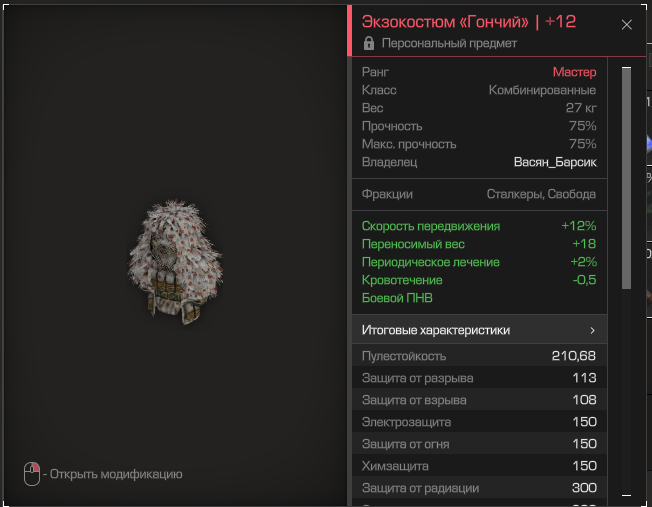Click the factions value Сталкеры, Свобода
The image size is (652, 507).
point(541,194)
